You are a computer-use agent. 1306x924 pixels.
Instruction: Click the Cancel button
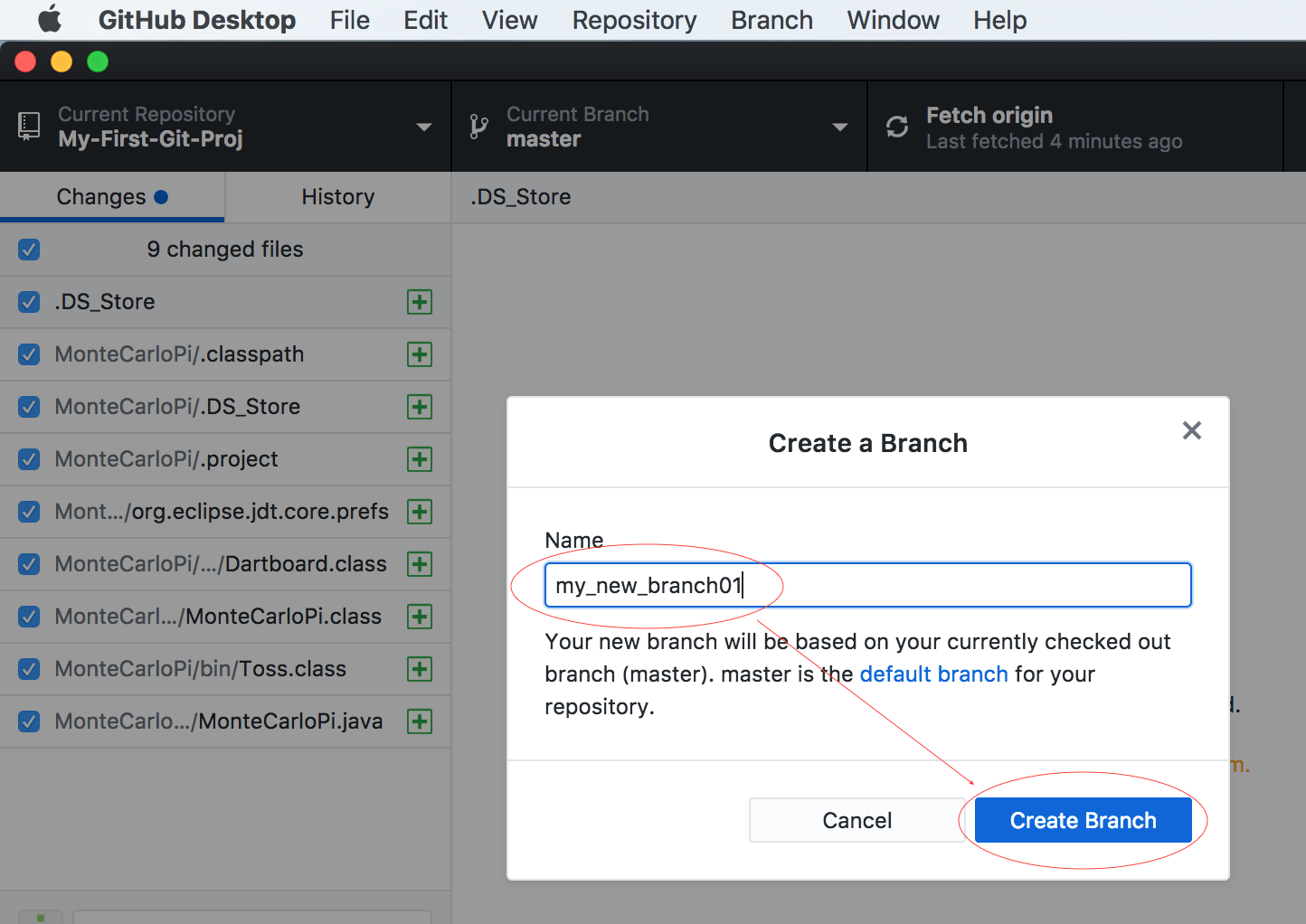pyautogui.click(x=857, y=820)
